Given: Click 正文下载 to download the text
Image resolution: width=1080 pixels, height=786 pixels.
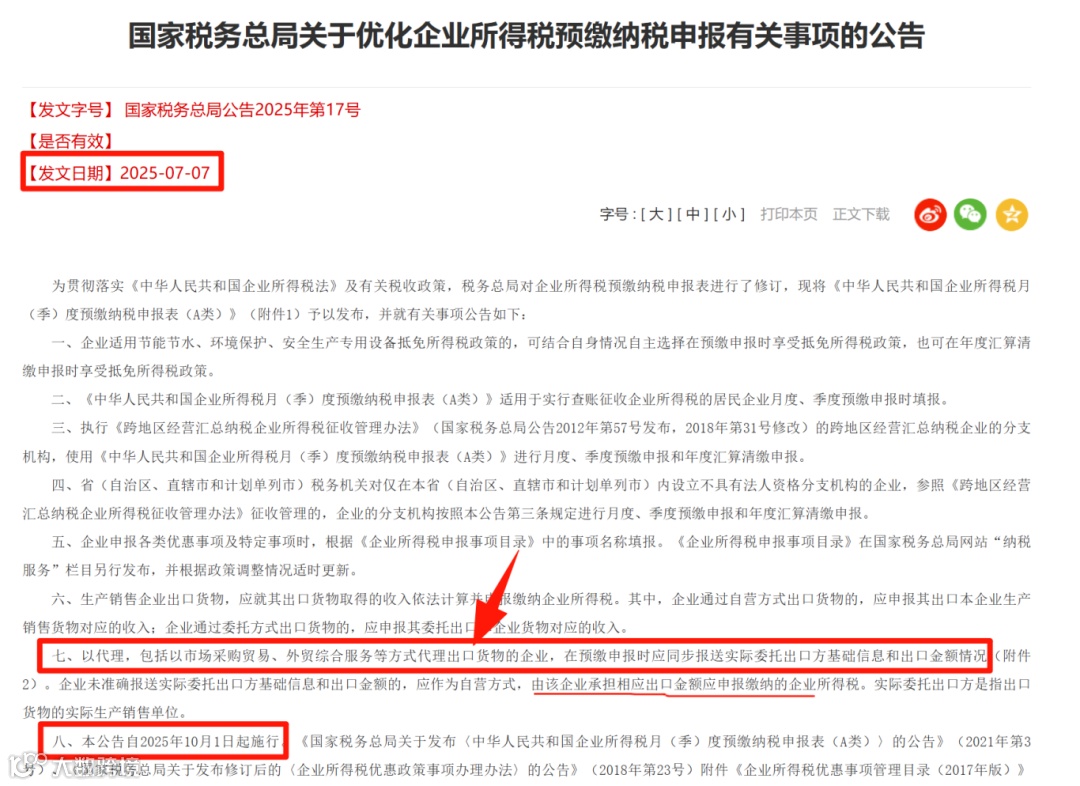Looking at the screenshot, I should 861,214.
